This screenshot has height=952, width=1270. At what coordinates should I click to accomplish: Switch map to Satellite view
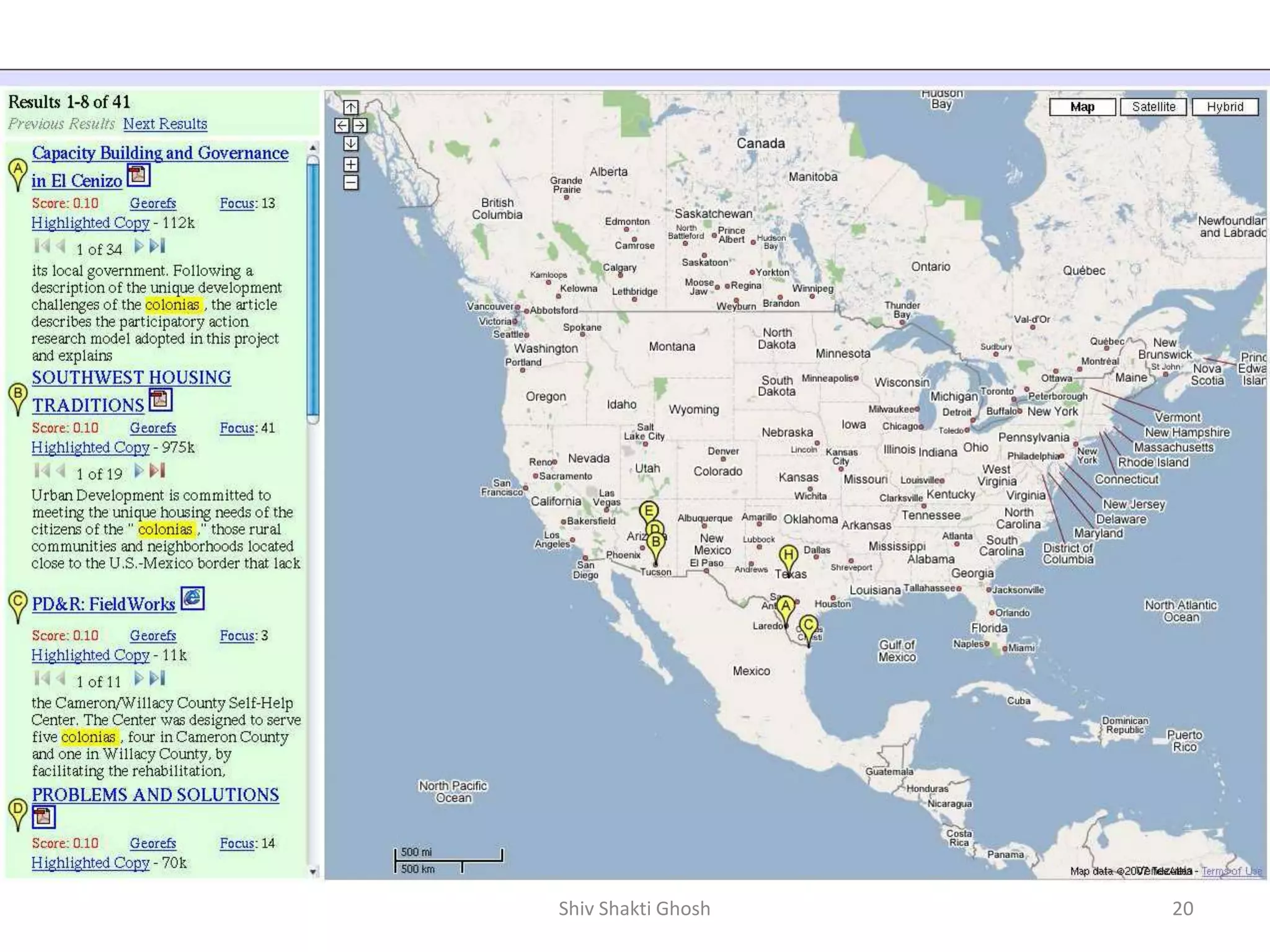pos(1153,107)
